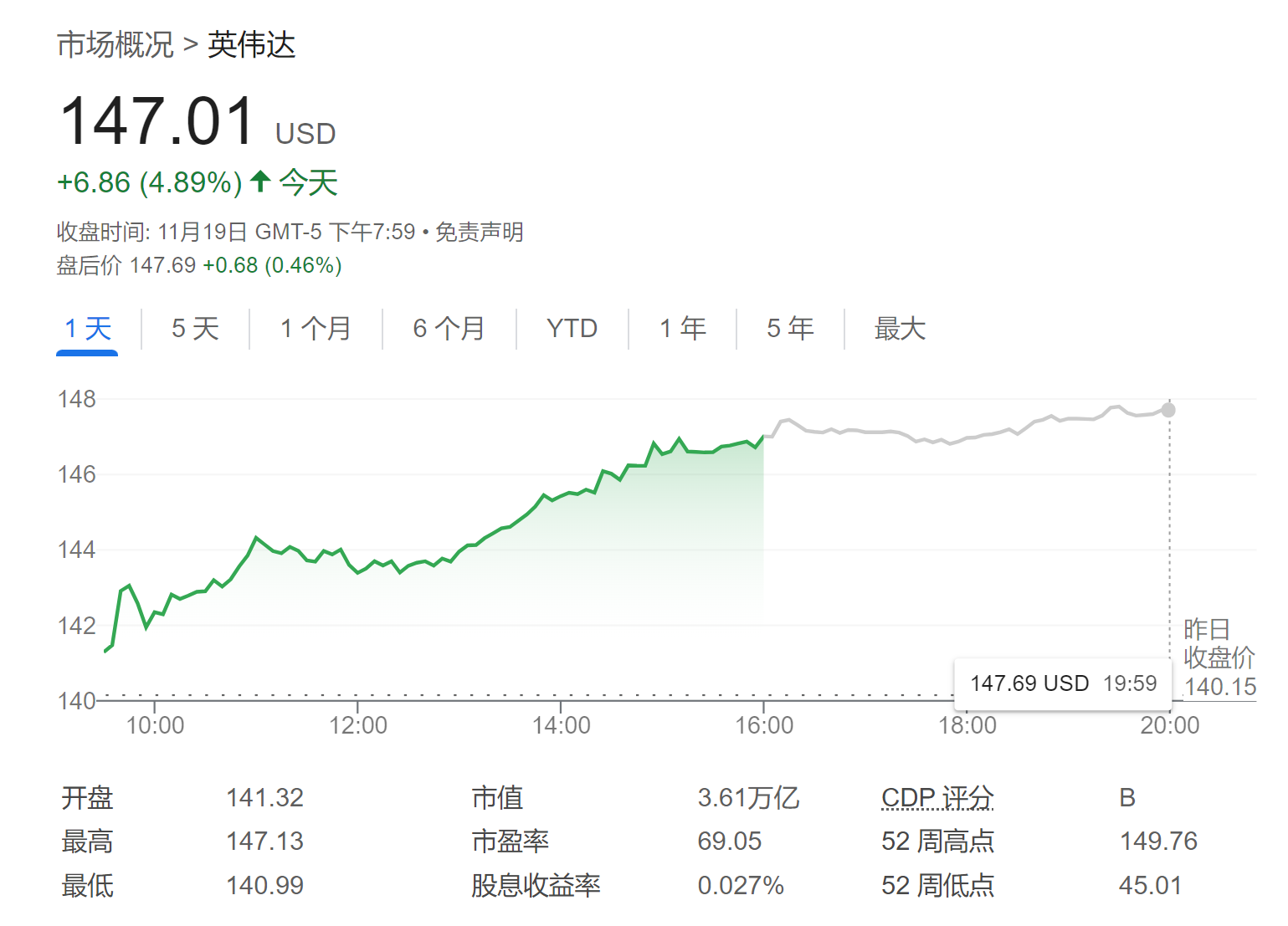Image resolution: width=1288 pixels, height=926 pixels.
Task: Select the 1 天 time range tab
Action: coord(88,329)
